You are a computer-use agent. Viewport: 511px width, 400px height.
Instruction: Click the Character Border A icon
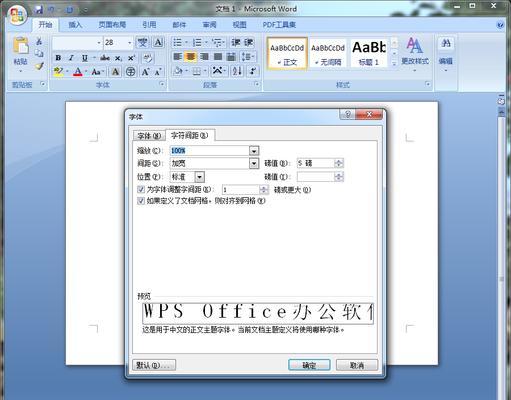[158, 42]
